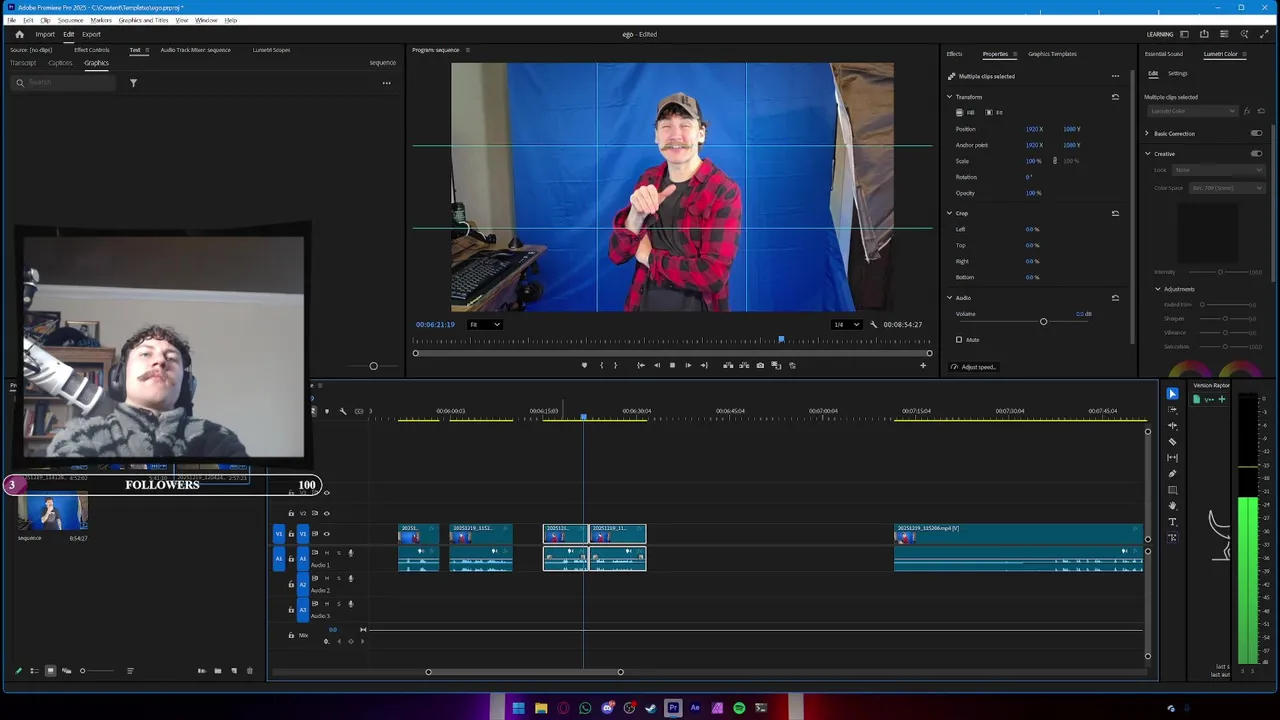The image size is (1280, 720).
Task: Reset the Crop section
Action: coord(1115,213)
